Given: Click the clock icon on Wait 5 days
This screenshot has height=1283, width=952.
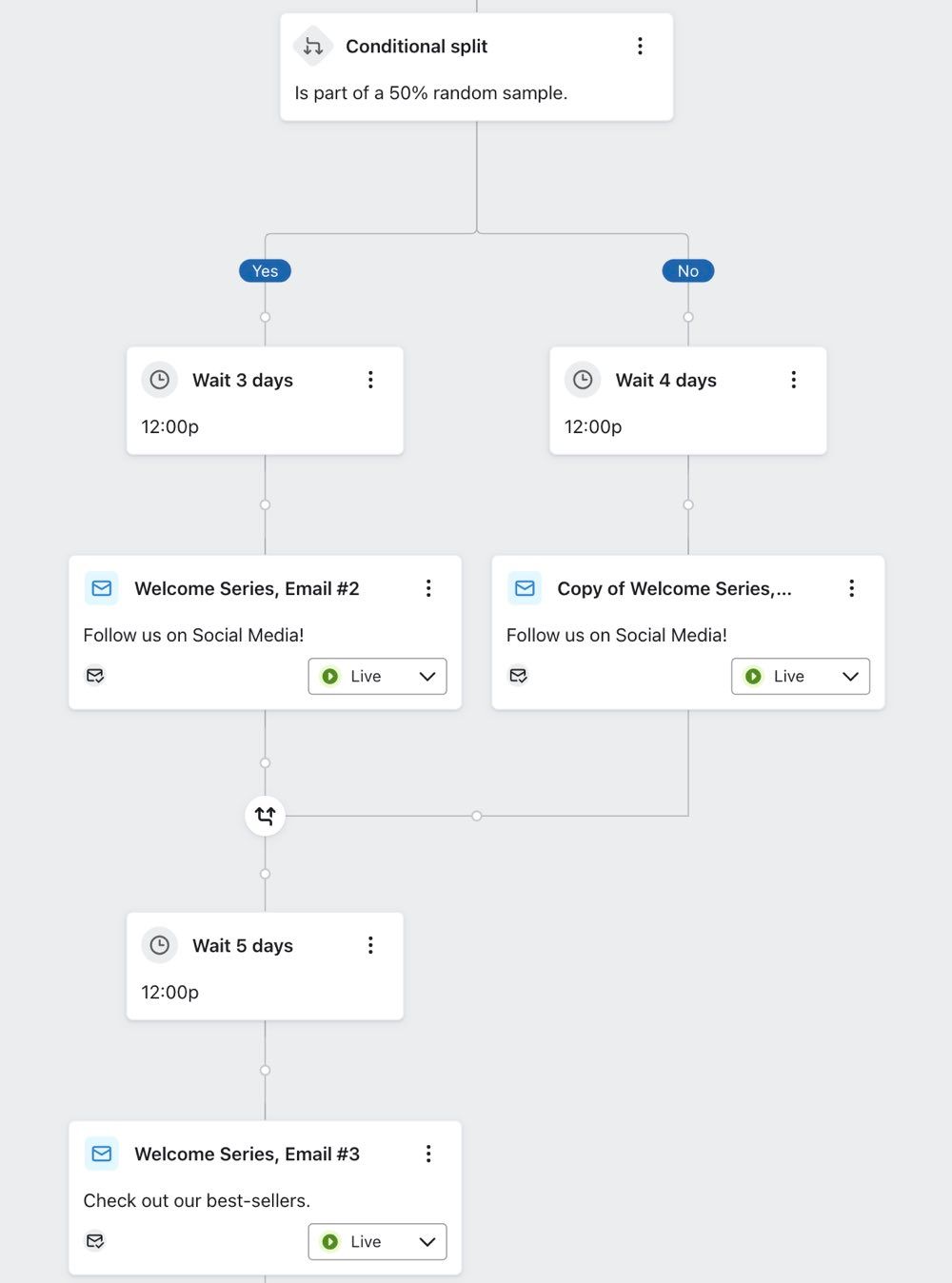Looking at the screenshot, I should click(159, 944).
